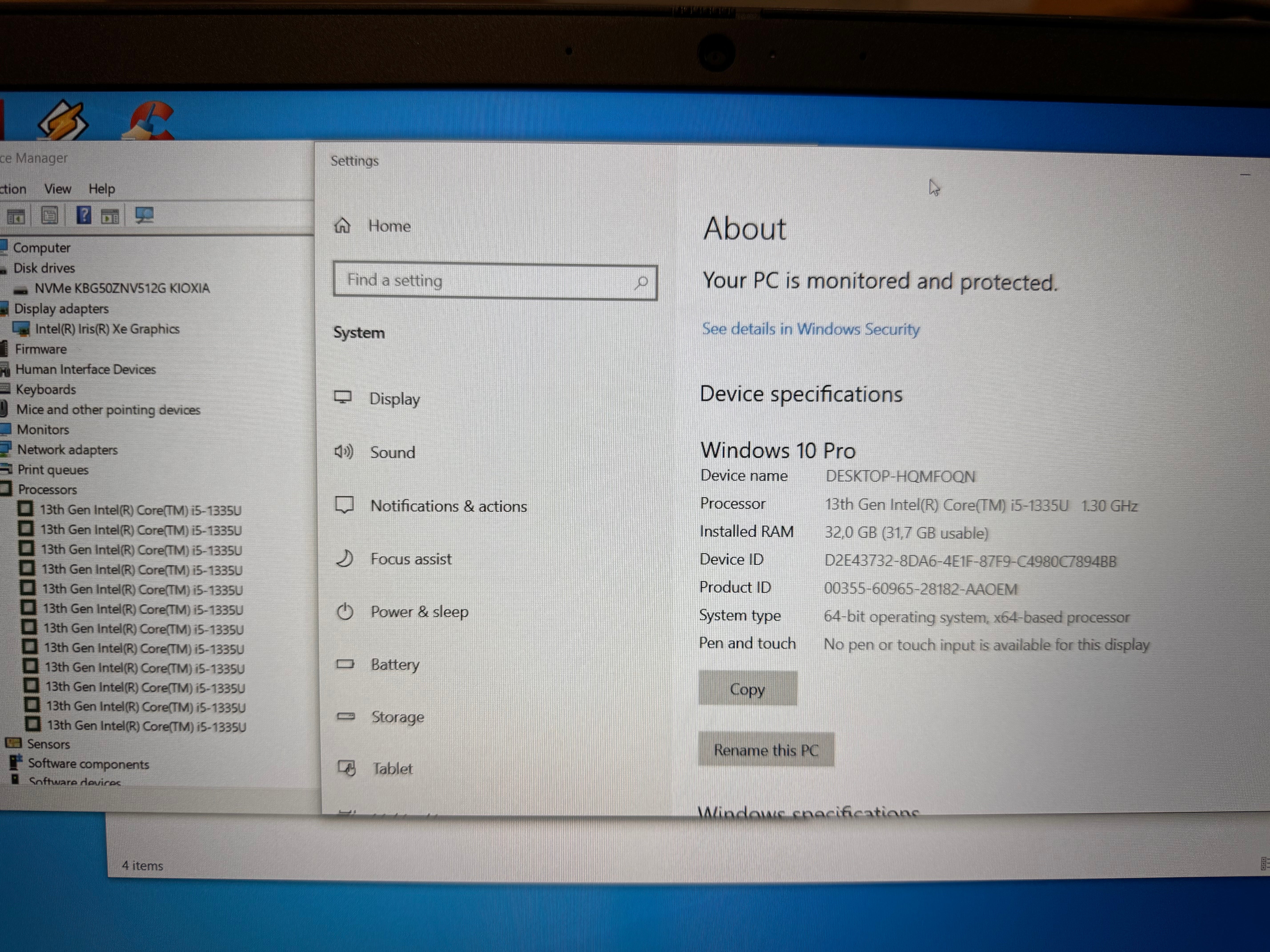Click the Battery icon in Settings sidebar
This screenshot has width=1270, height=952.
coord(345,664)
